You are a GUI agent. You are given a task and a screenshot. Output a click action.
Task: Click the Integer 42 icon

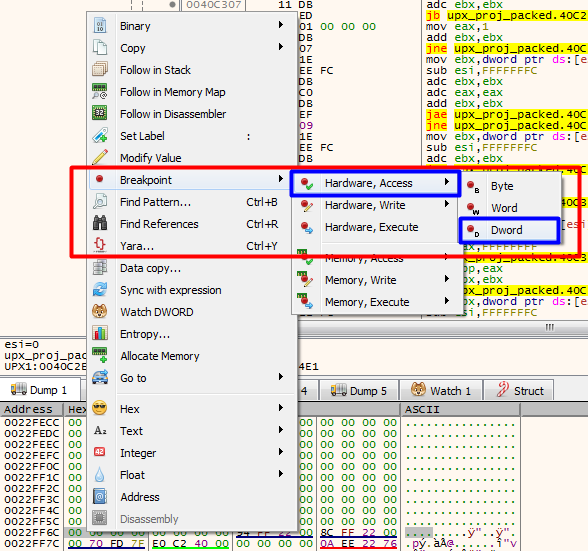(x=100, y=452)
